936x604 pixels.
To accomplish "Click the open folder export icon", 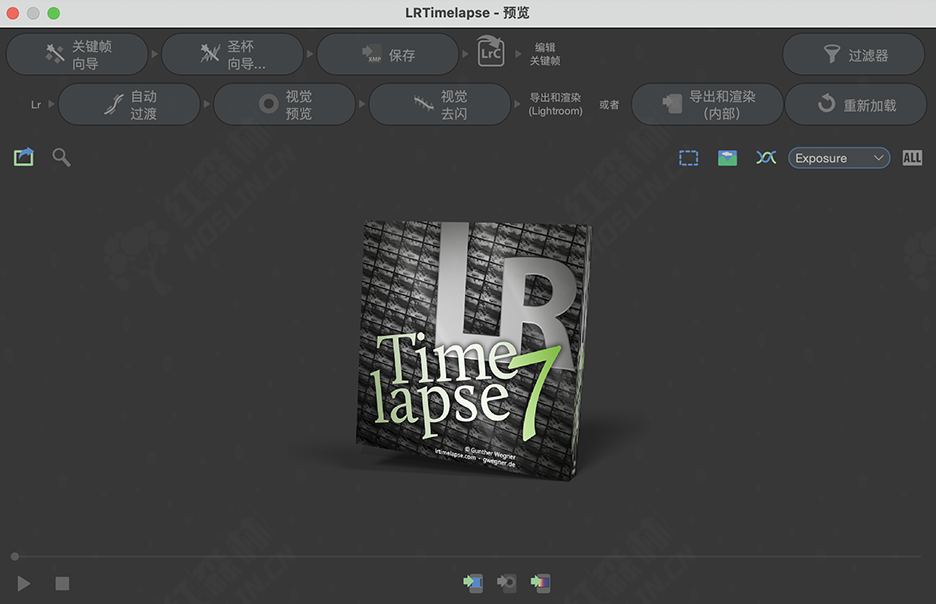I will click(x=24, y=158).
